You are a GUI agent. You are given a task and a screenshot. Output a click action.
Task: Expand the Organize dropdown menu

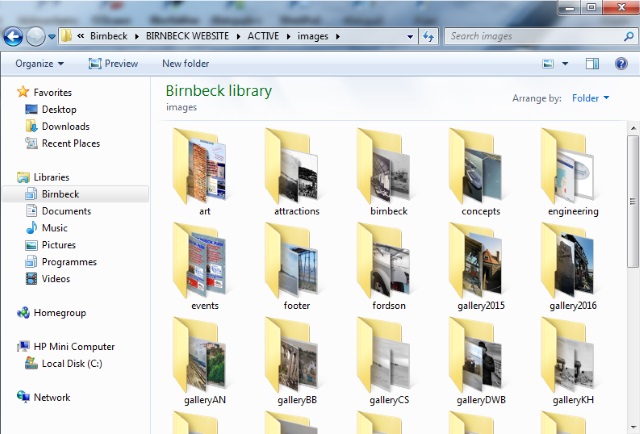pos(40,63)
